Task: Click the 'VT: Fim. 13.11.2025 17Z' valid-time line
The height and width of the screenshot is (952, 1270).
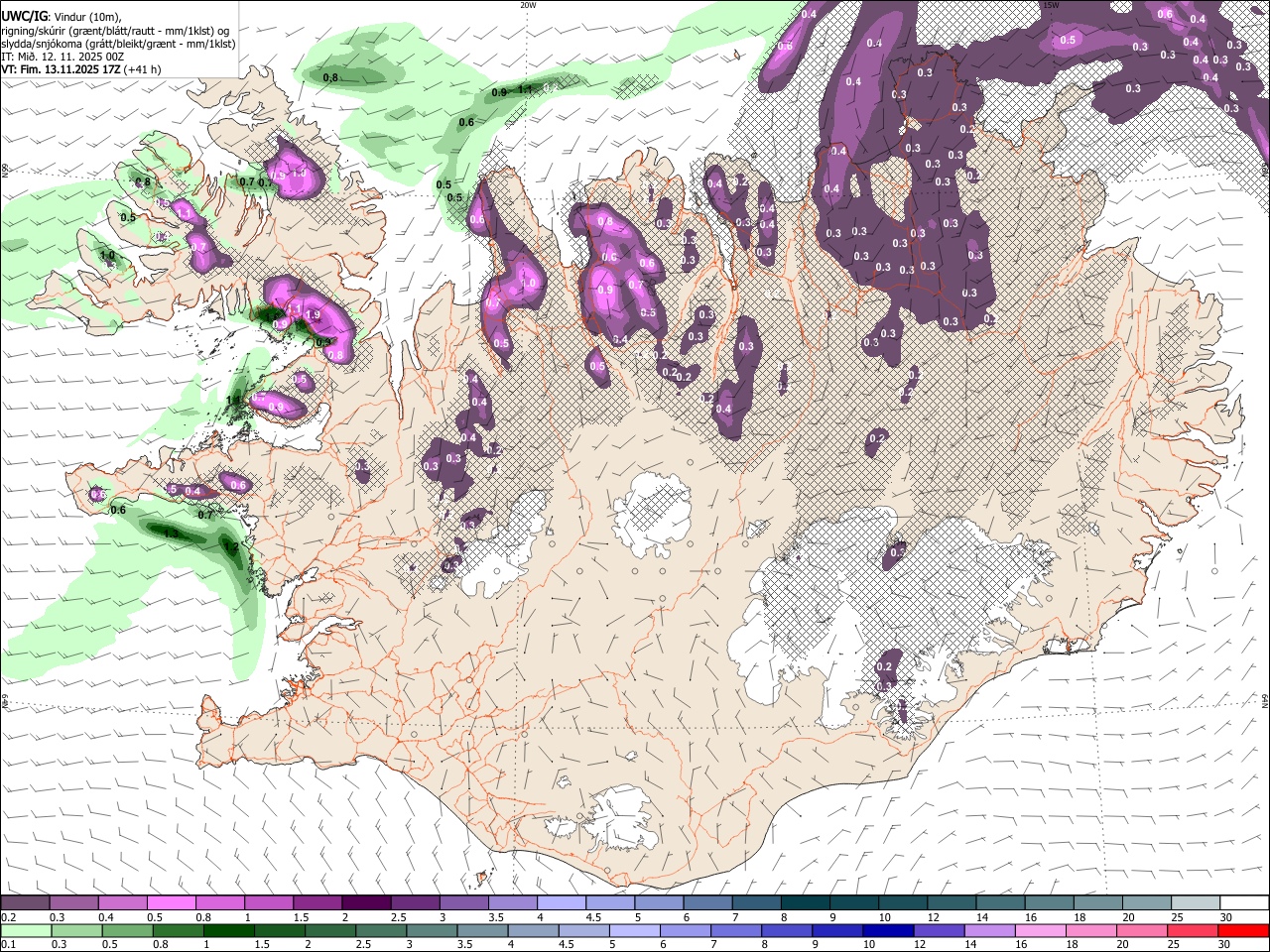Action: coord(81,69)
